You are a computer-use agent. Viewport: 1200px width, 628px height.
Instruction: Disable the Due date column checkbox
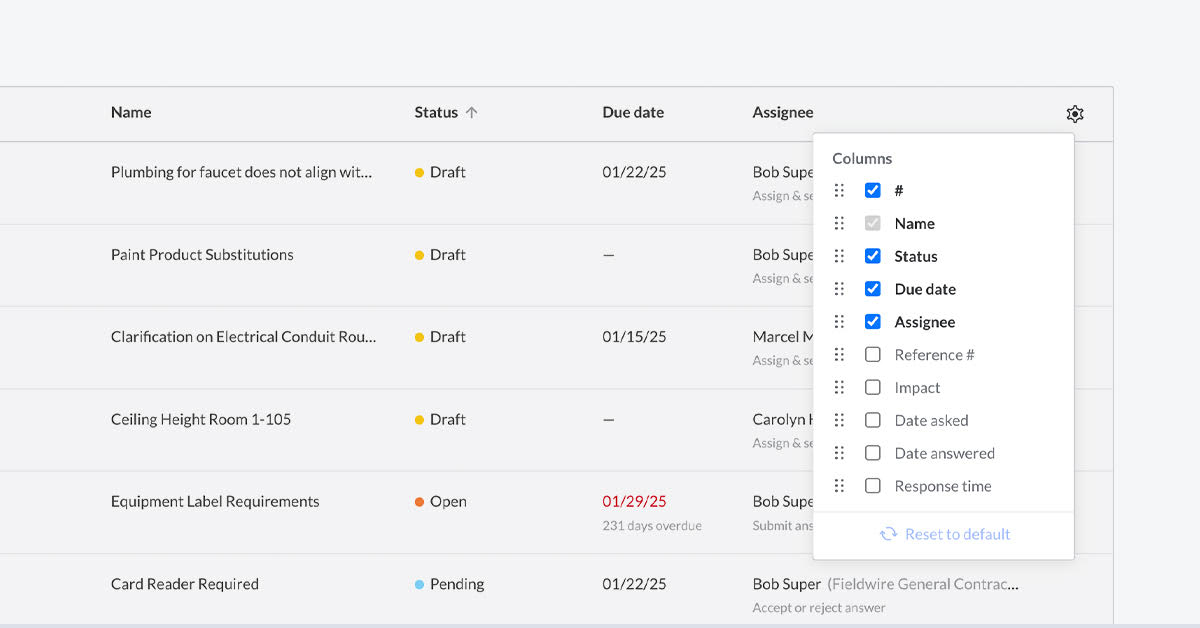click(x=873, y=289)
